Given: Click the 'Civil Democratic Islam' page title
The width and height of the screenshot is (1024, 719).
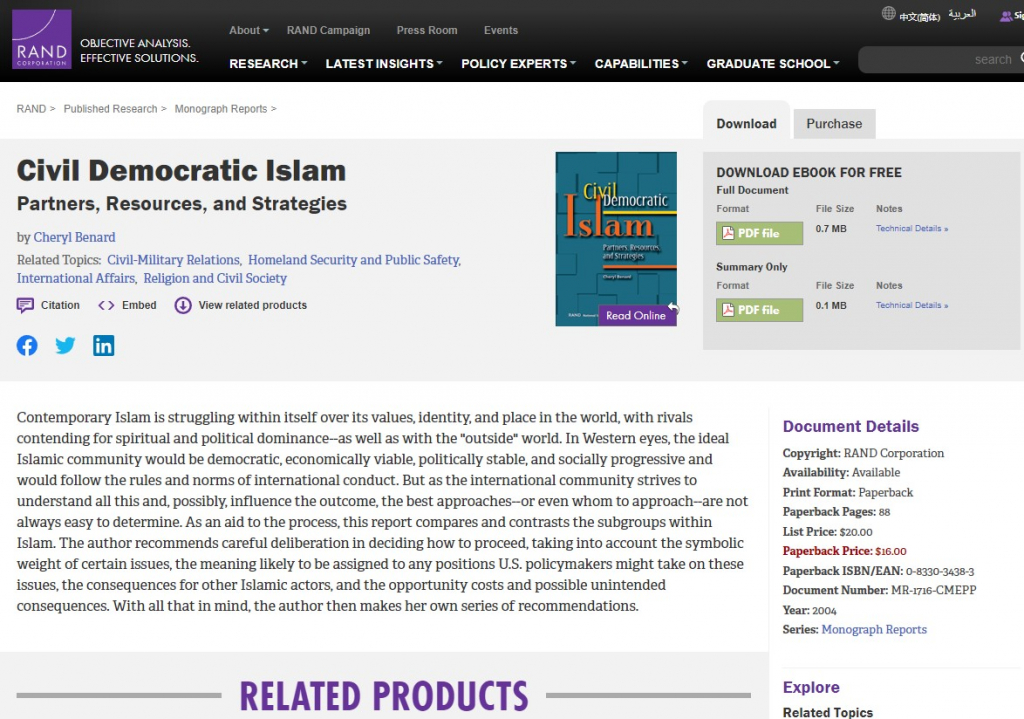Looking at the screenshot, I should tap(182, 170).
